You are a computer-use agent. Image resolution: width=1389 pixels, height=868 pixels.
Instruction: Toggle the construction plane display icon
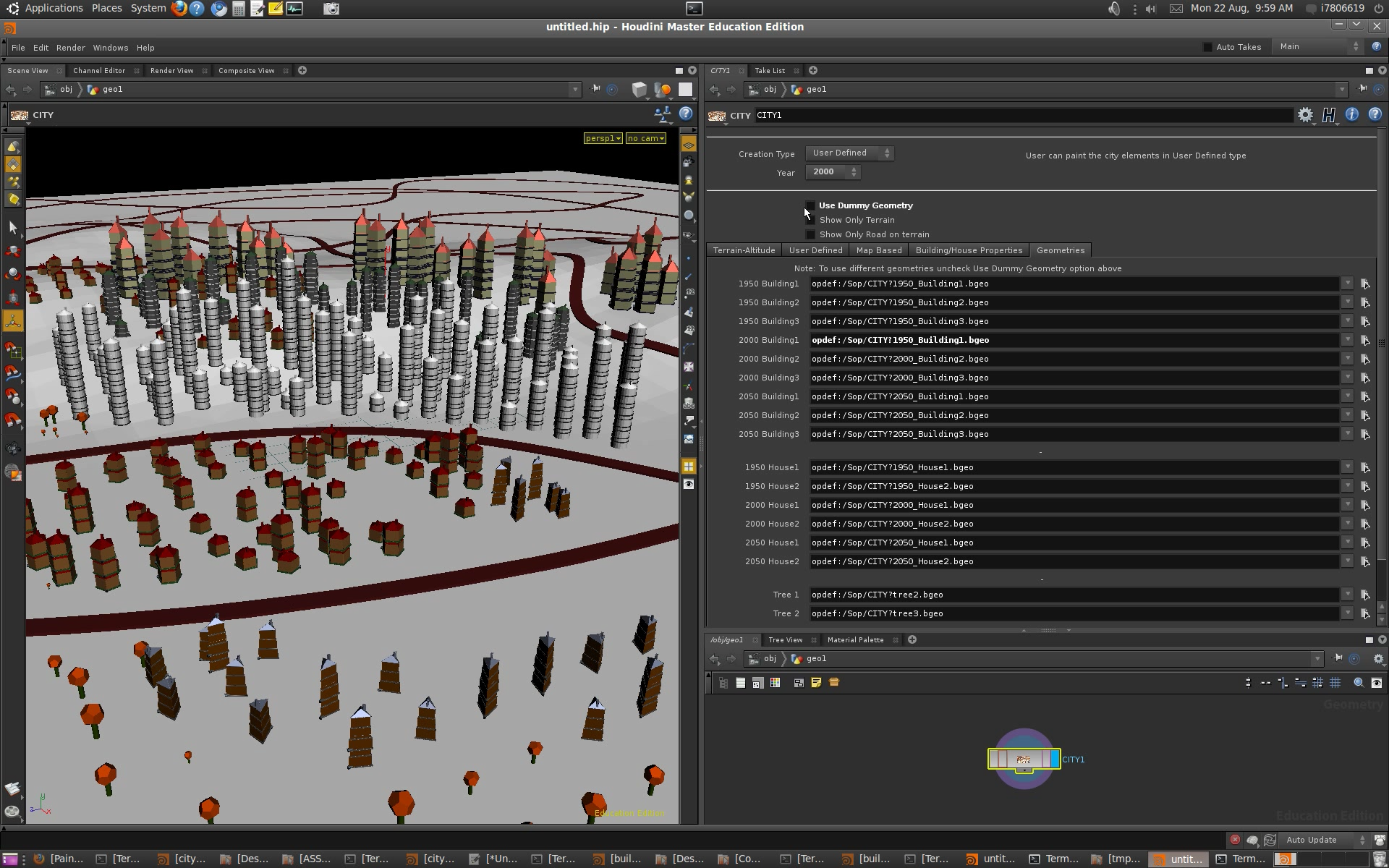pyautogui.click(x=689, y=145)
